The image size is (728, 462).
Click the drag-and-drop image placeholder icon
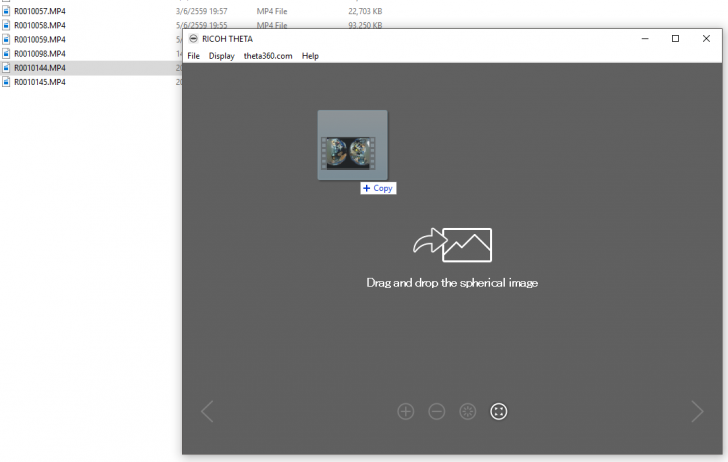pos(452,245)
